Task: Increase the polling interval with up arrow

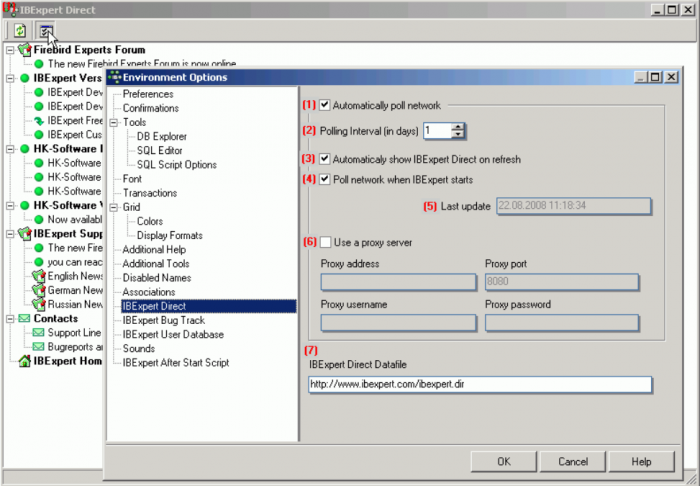Action: tap(458, 127)
